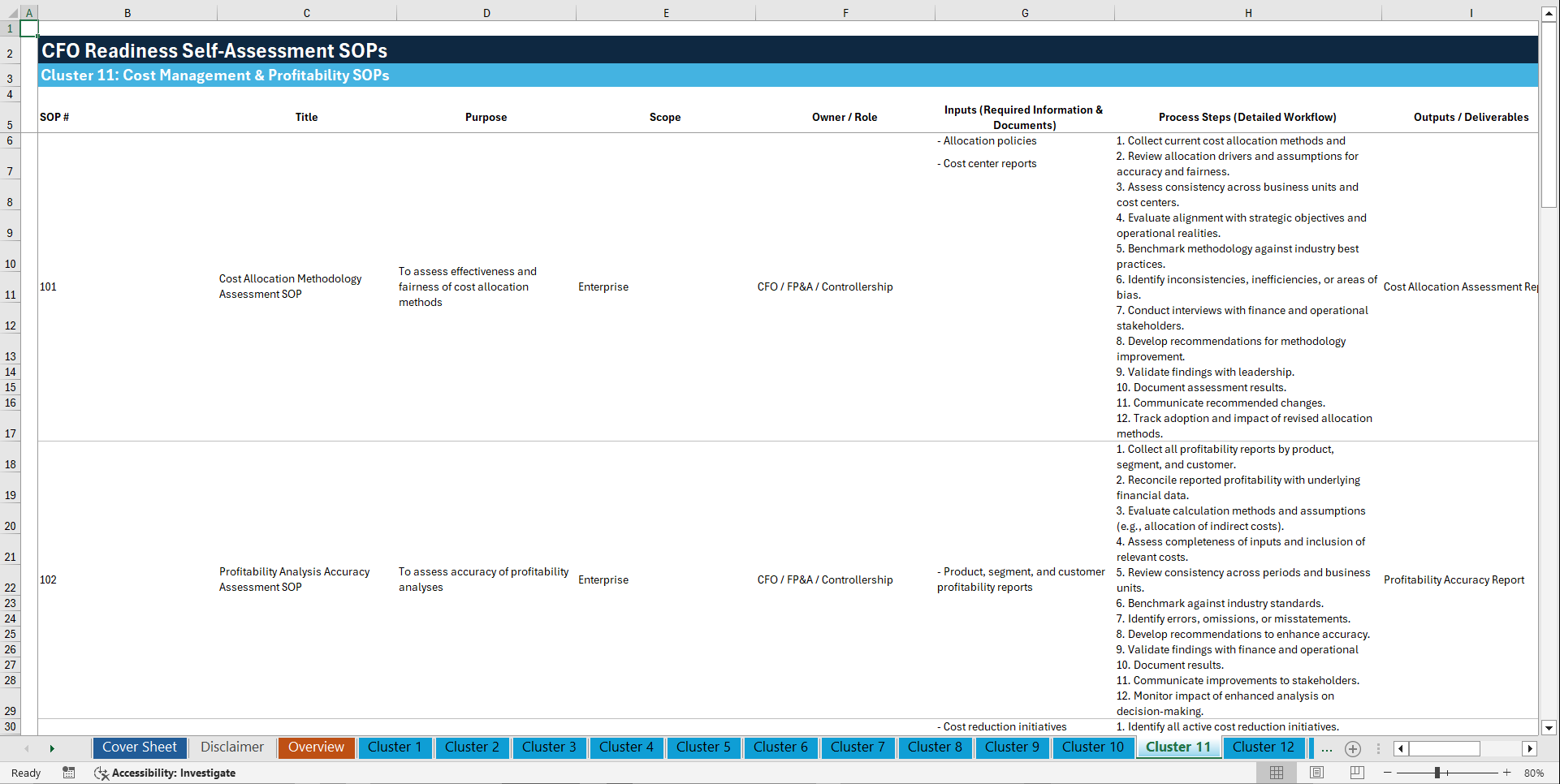The height and width of the screenshot is (784, 1560).
Task: Click the Cluster 12 sheet tab
Action: point(1264,747)
